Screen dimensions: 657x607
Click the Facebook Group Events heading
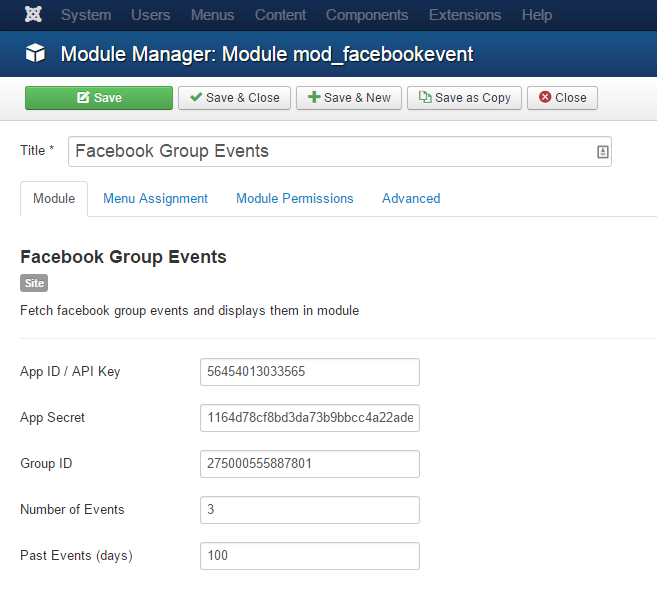coord(123,257)
